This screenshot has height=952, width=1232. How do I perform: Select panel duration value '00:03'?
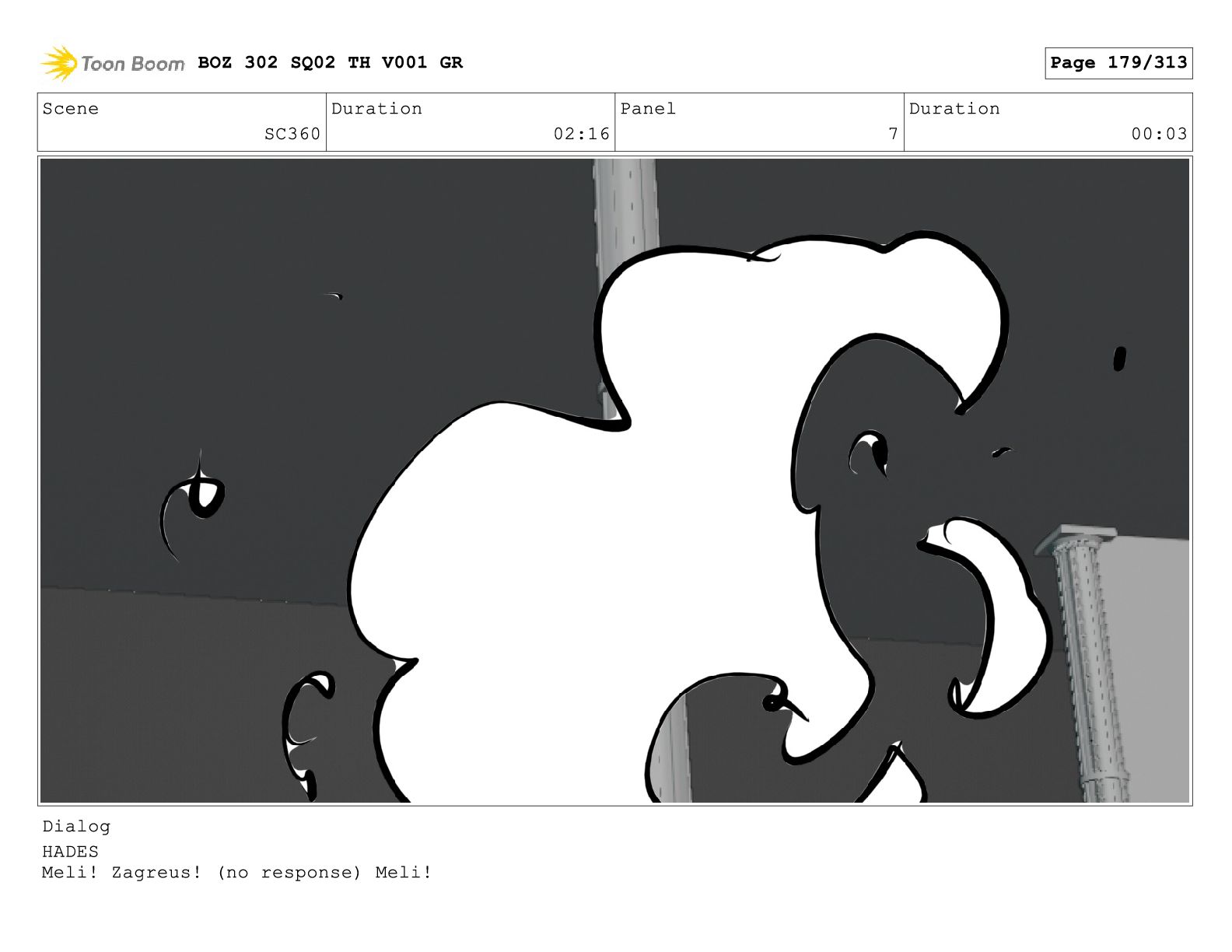1160,134
